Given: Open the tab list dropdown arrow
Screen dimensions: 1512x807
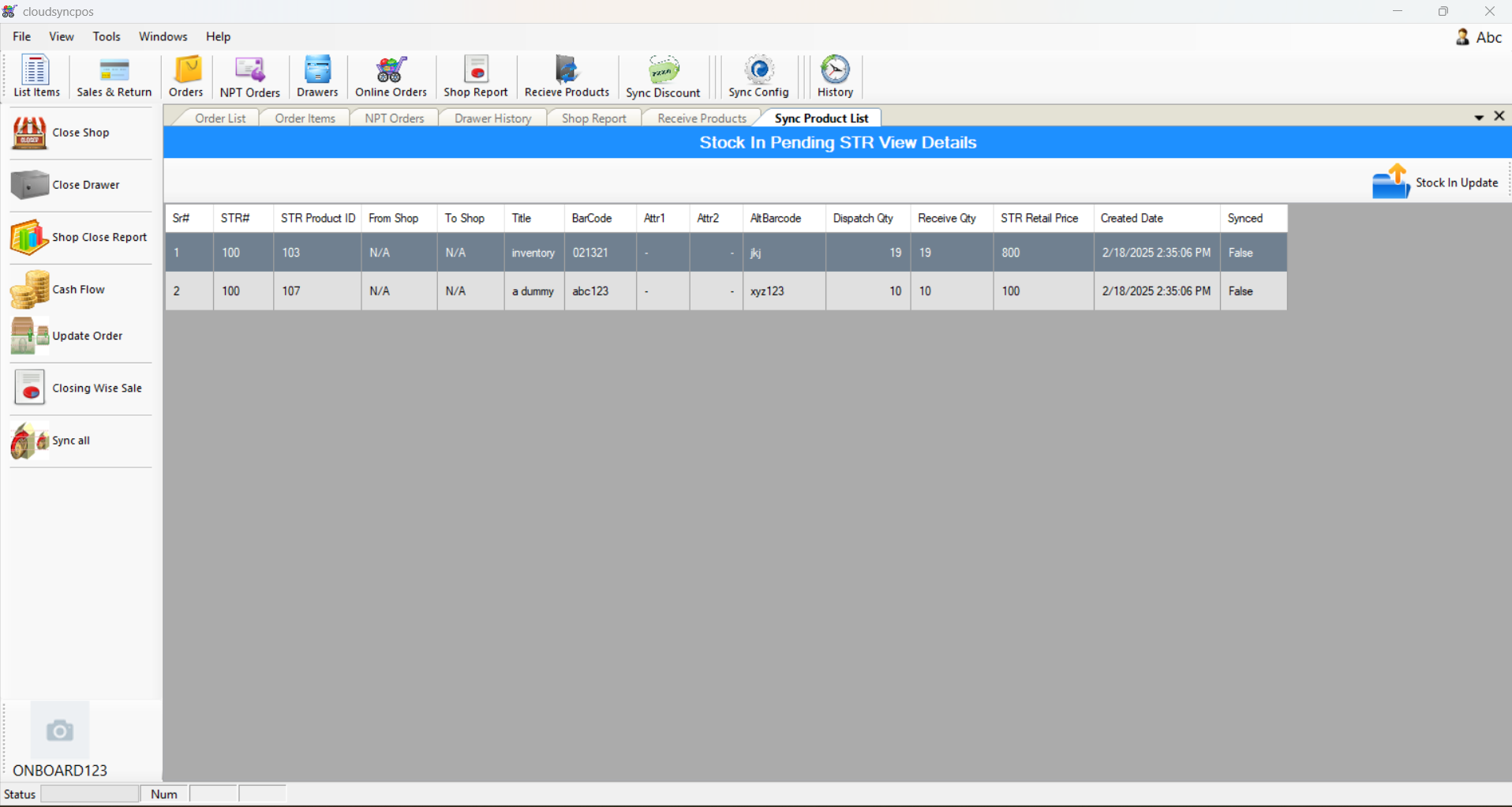Looking at the screenshot, I should click(x=1479, y=118).
